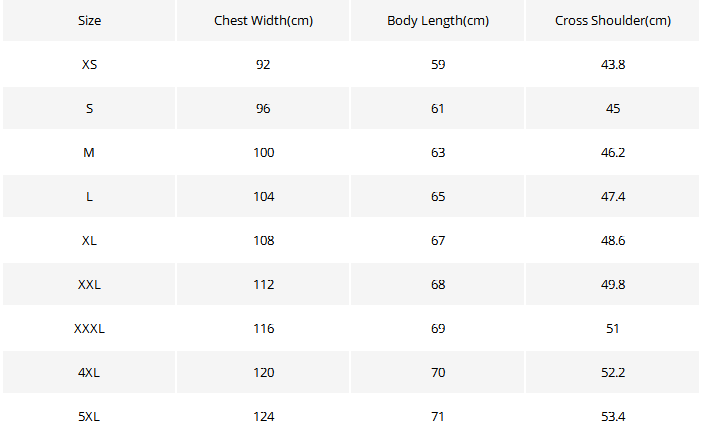The width and height of the screenshot is (704, 431).
Task: Select the 5XL size cell
Action: [89, 416]
